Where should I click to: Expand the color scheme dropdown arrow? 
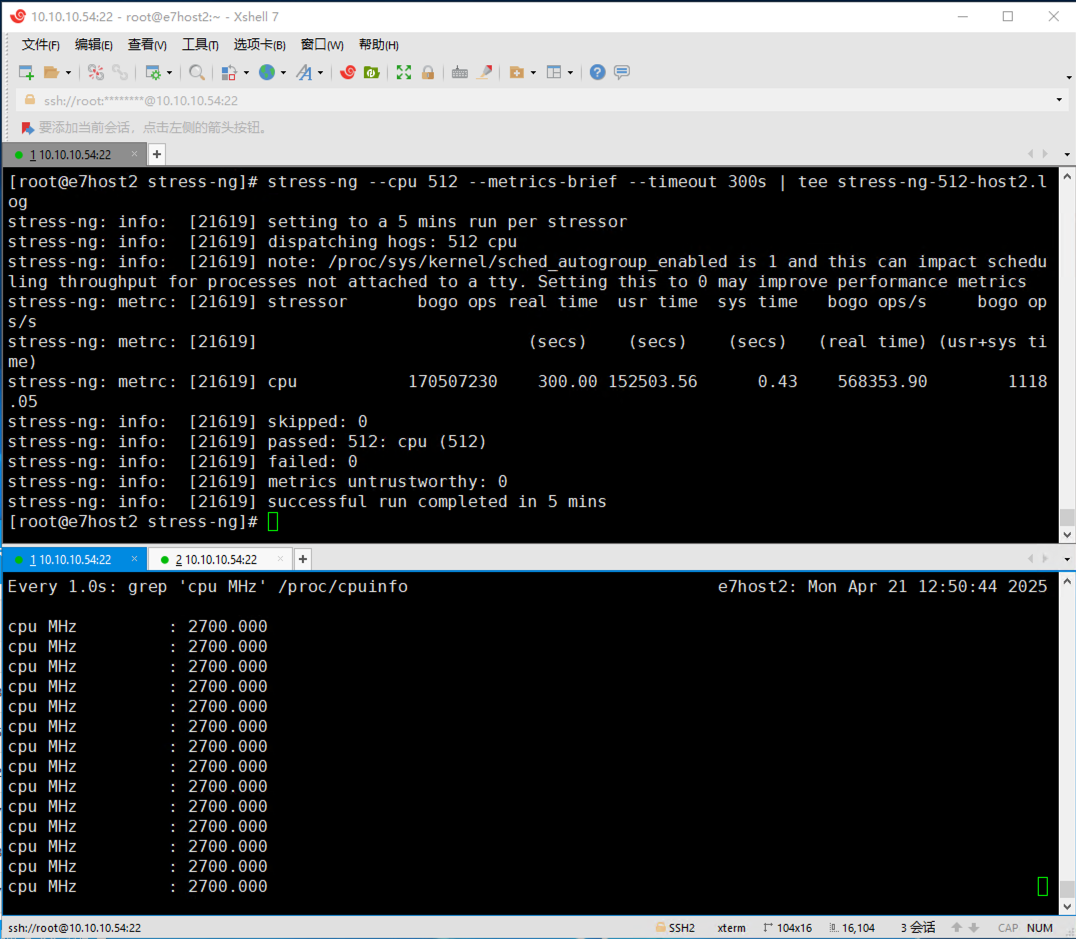(x=246, y=73)
